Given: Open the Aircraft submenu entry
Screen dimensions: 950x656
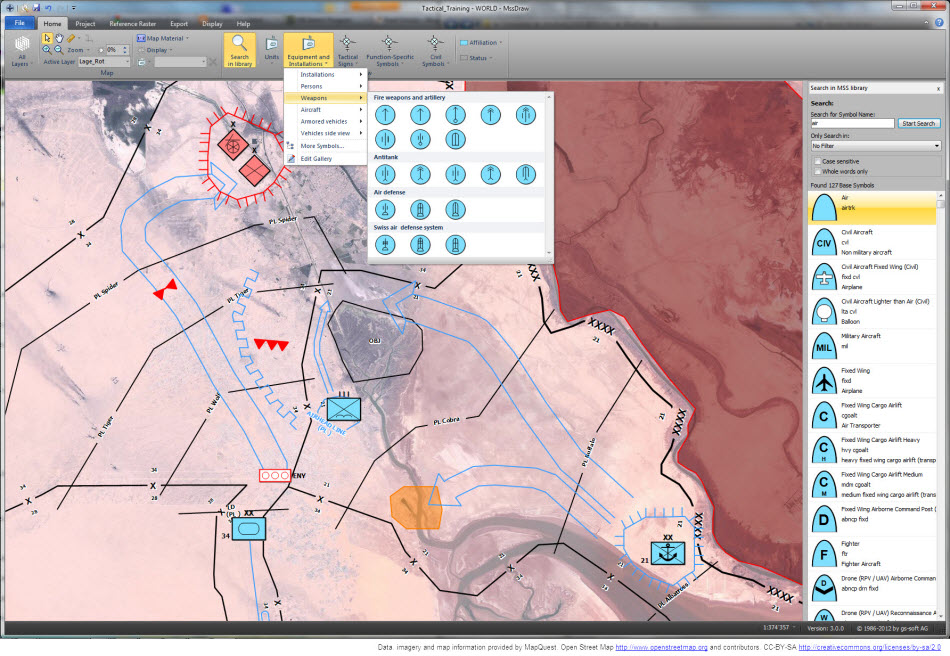Looking at the screenshot, I should (x=311, y=109).
